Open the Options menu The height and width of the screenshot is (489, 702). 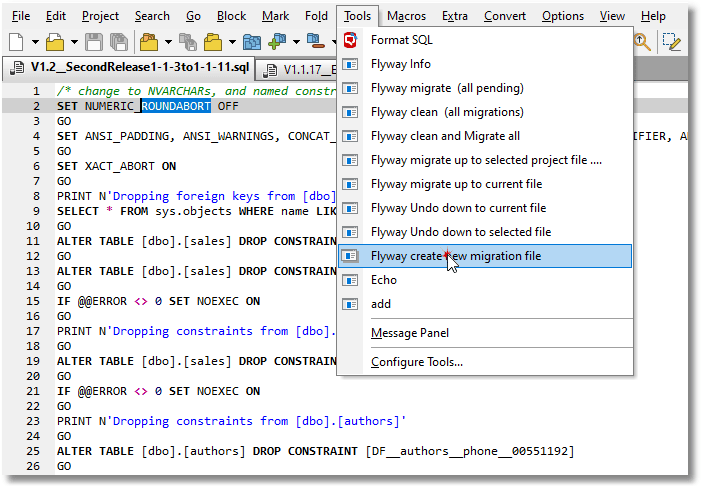[x=563, y=16]
